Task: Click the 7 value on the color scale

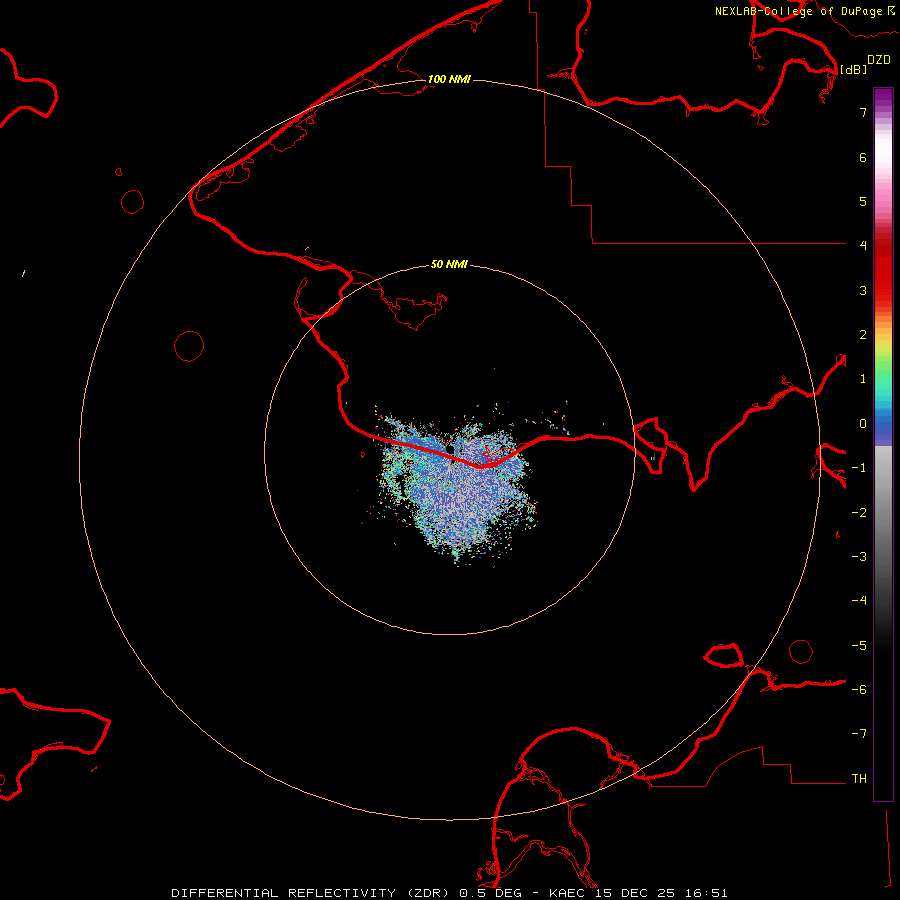Action: pyautogui.click(x=863, y=112)
